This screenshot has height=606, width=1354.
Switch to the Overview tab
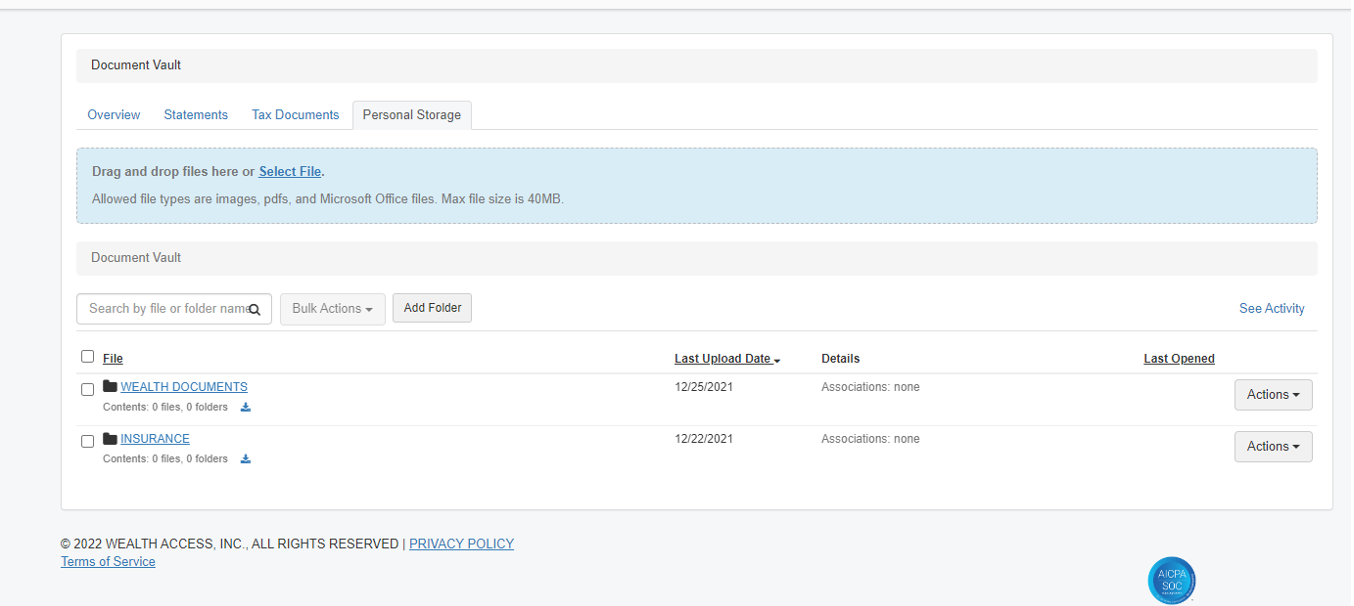tap(114, 115)
